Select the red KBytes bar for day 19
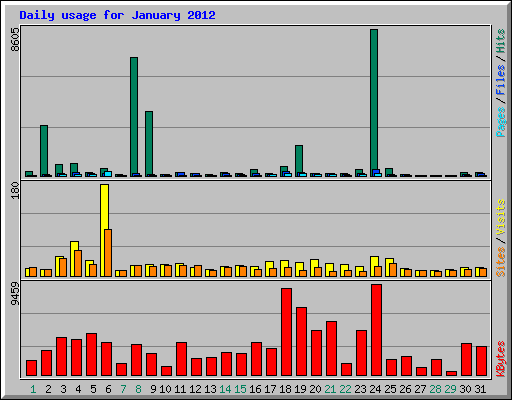The height and width of the screenshot is (400, 512). coord(301,342)
